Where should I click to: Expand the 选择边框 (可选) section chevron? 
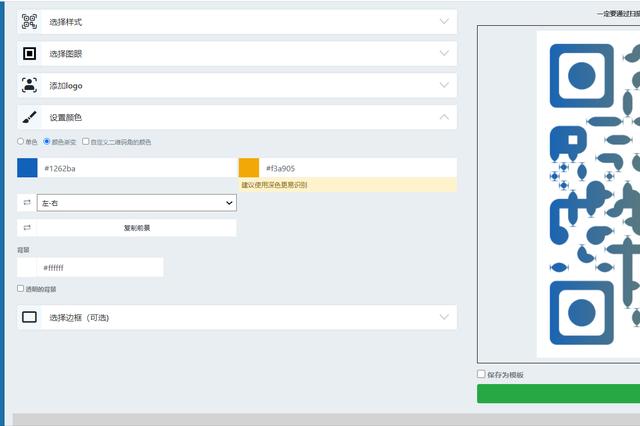click(444, 317)
